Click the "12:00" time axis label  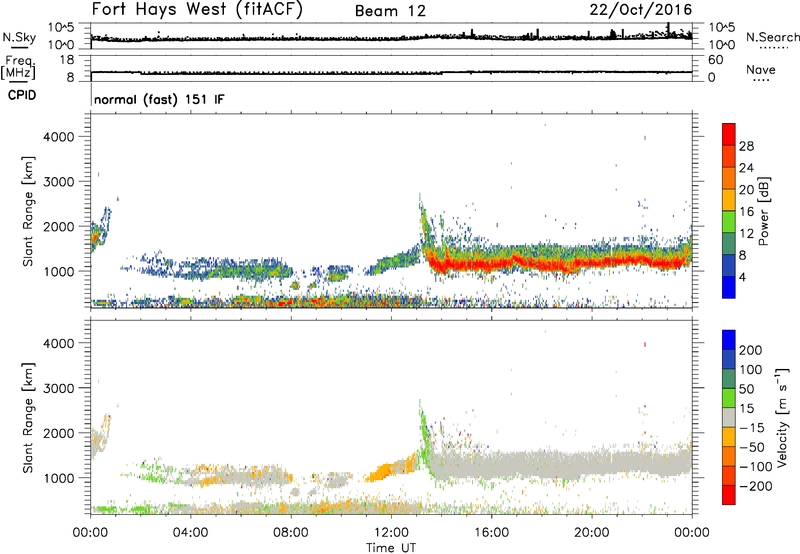391,533
